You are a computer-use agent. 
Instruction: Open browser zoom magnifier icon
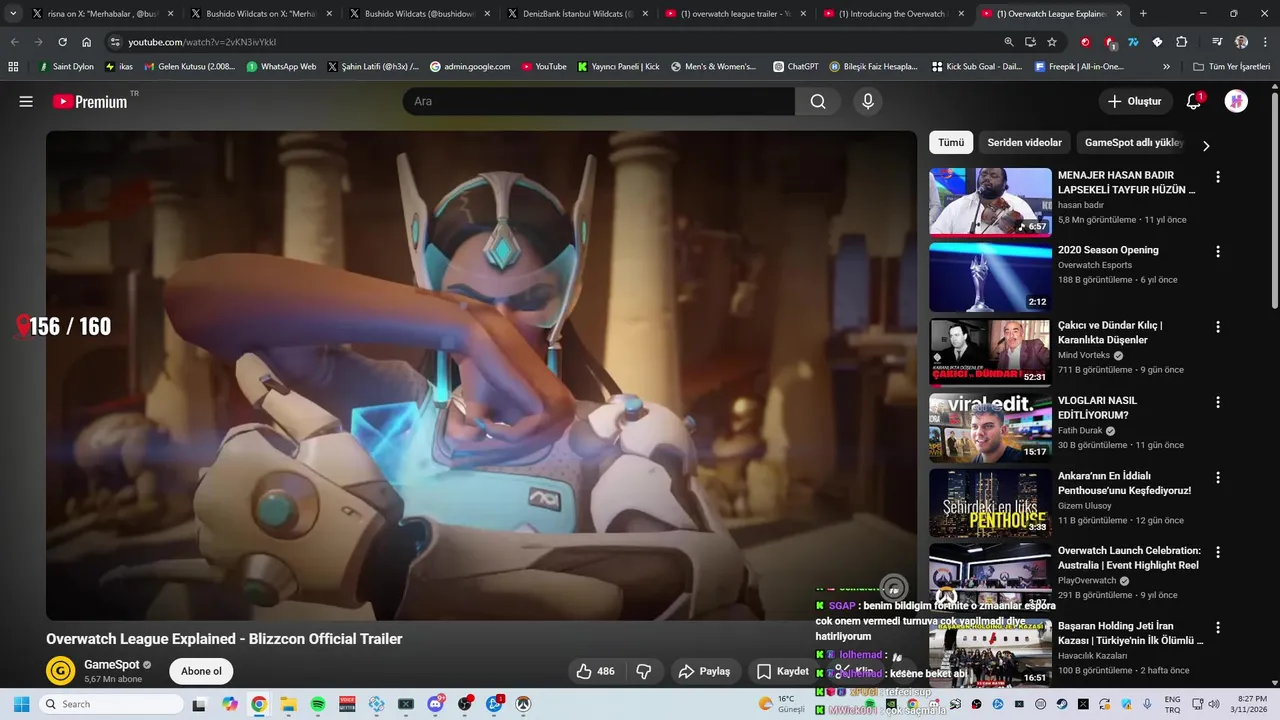pos(1009,42)
